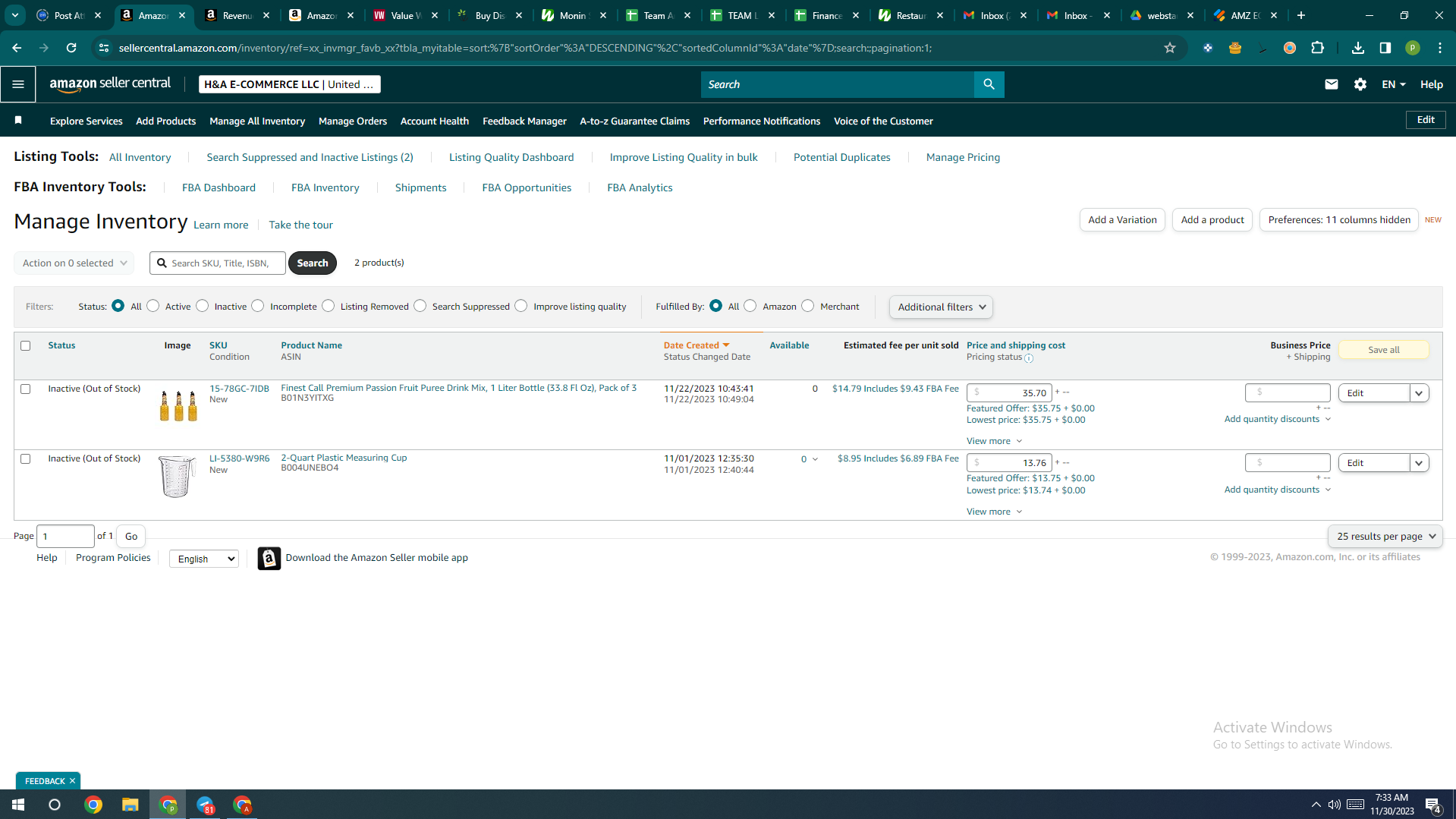The image size is (1456, 819).
Task: Open File Explorer from the taskbar
Action: click(x=131, y=805)
